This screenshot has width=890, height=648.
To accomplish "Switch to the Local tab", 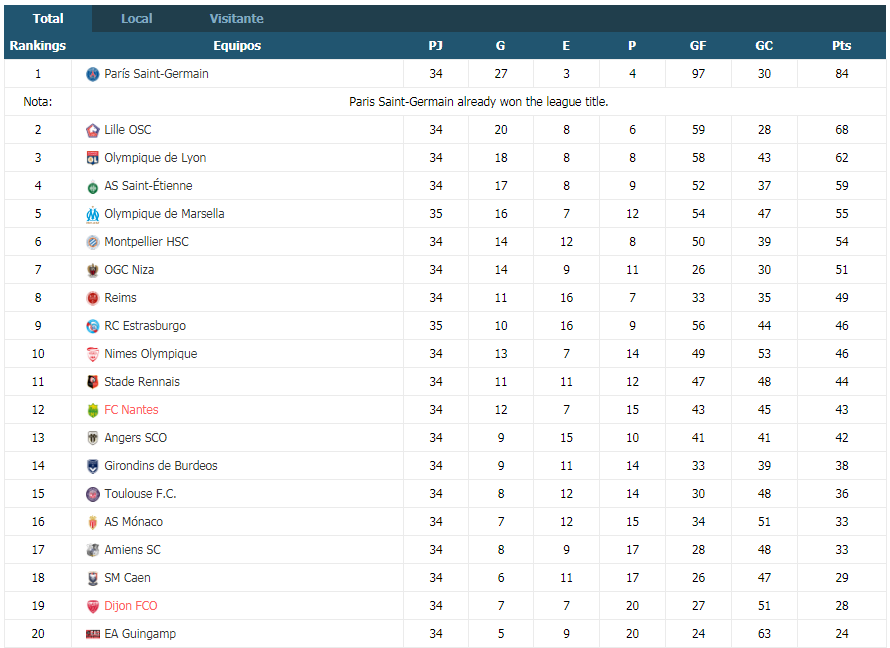I will click(x=137, y=19).
